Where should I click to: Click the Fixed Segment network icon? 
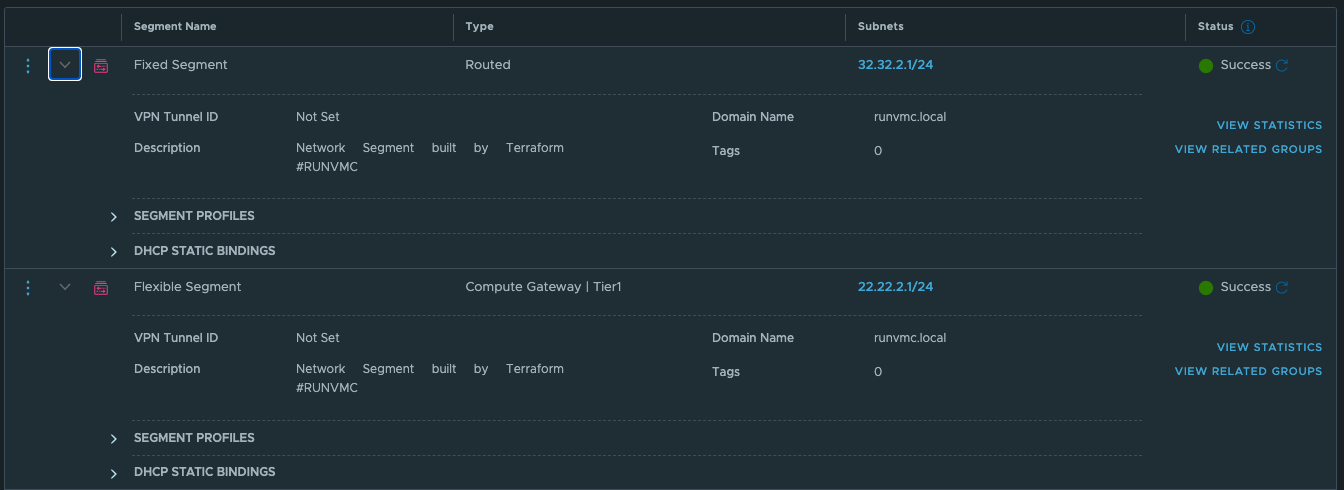[101, 66]
